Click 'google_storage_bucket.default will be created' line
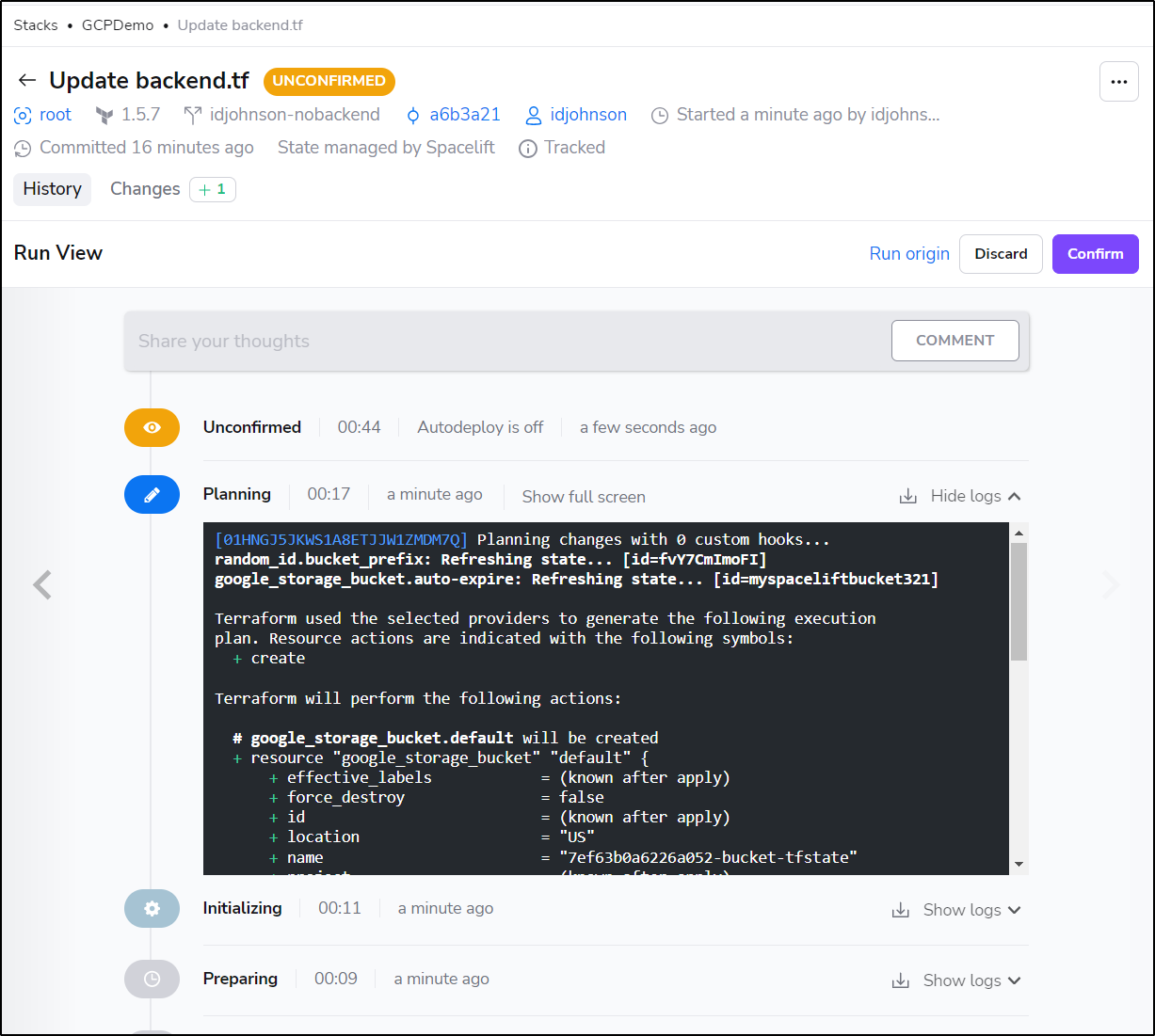The image size is (1155, 1036). click(445, 738)
